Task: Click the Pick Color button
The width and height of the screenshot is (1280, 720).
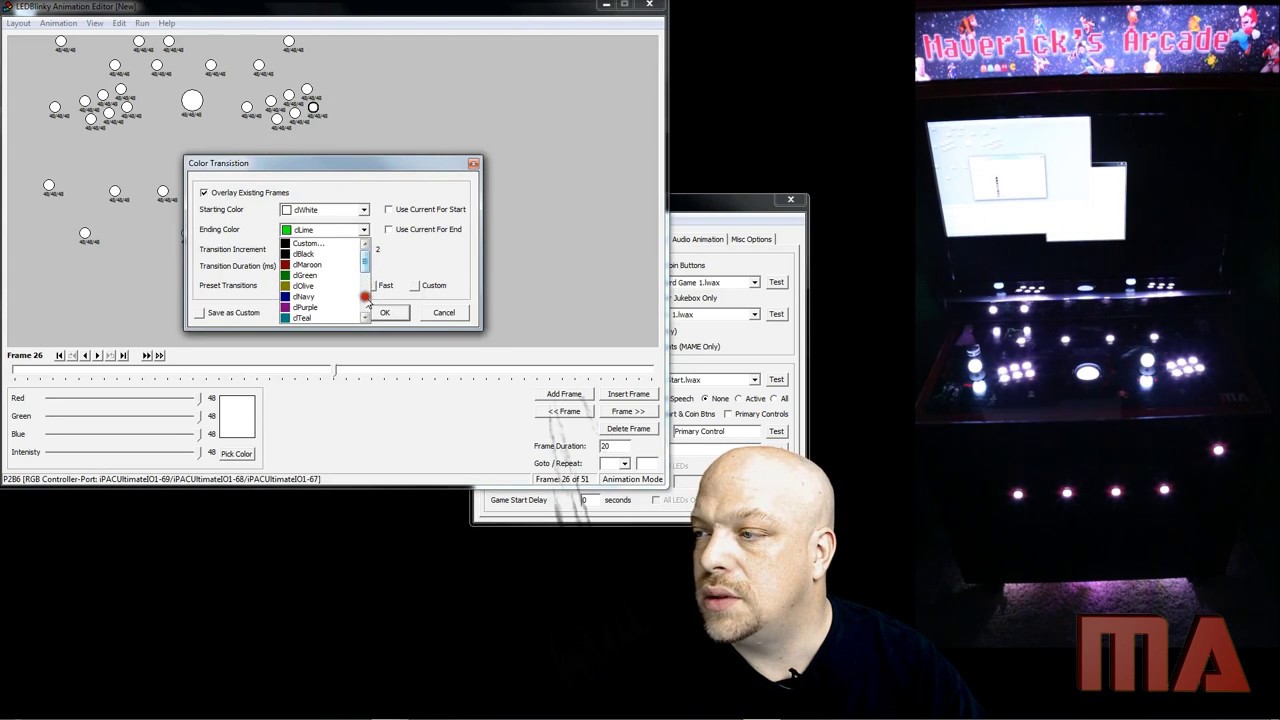Action: [x=237, y=454]
